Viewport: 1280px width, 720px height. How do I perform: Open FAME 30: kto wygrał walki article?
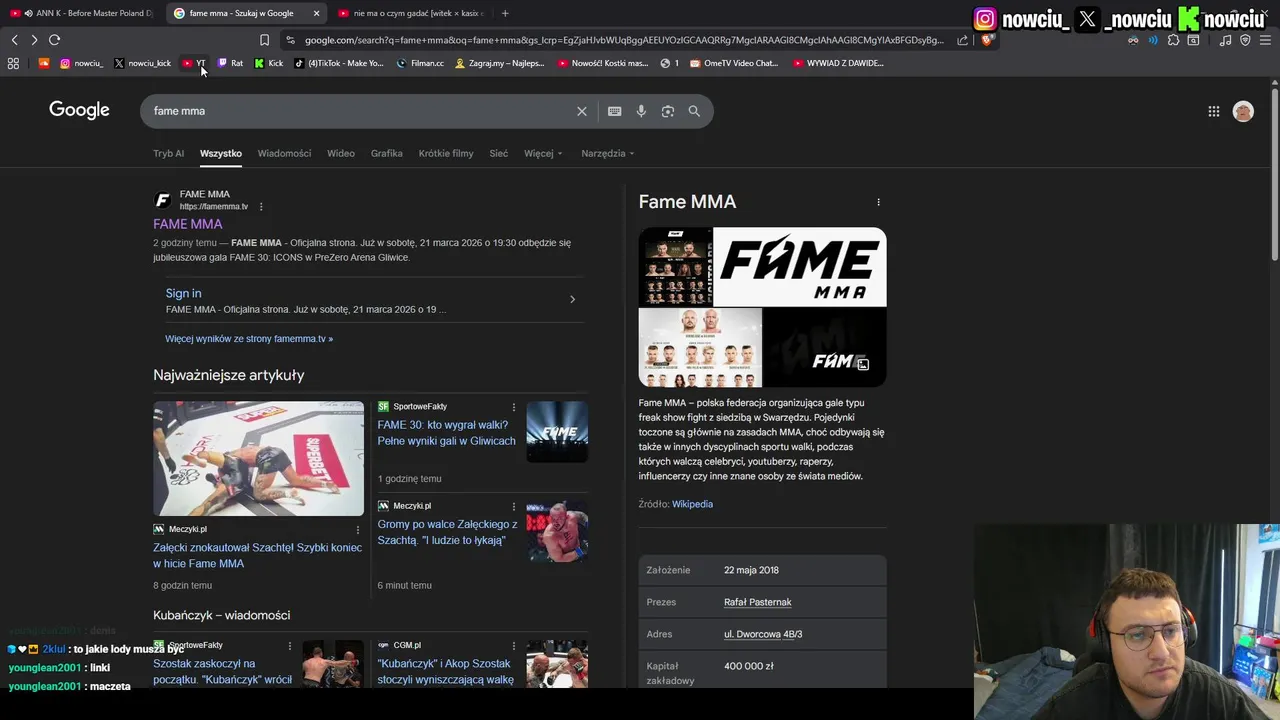pos(446,433)
